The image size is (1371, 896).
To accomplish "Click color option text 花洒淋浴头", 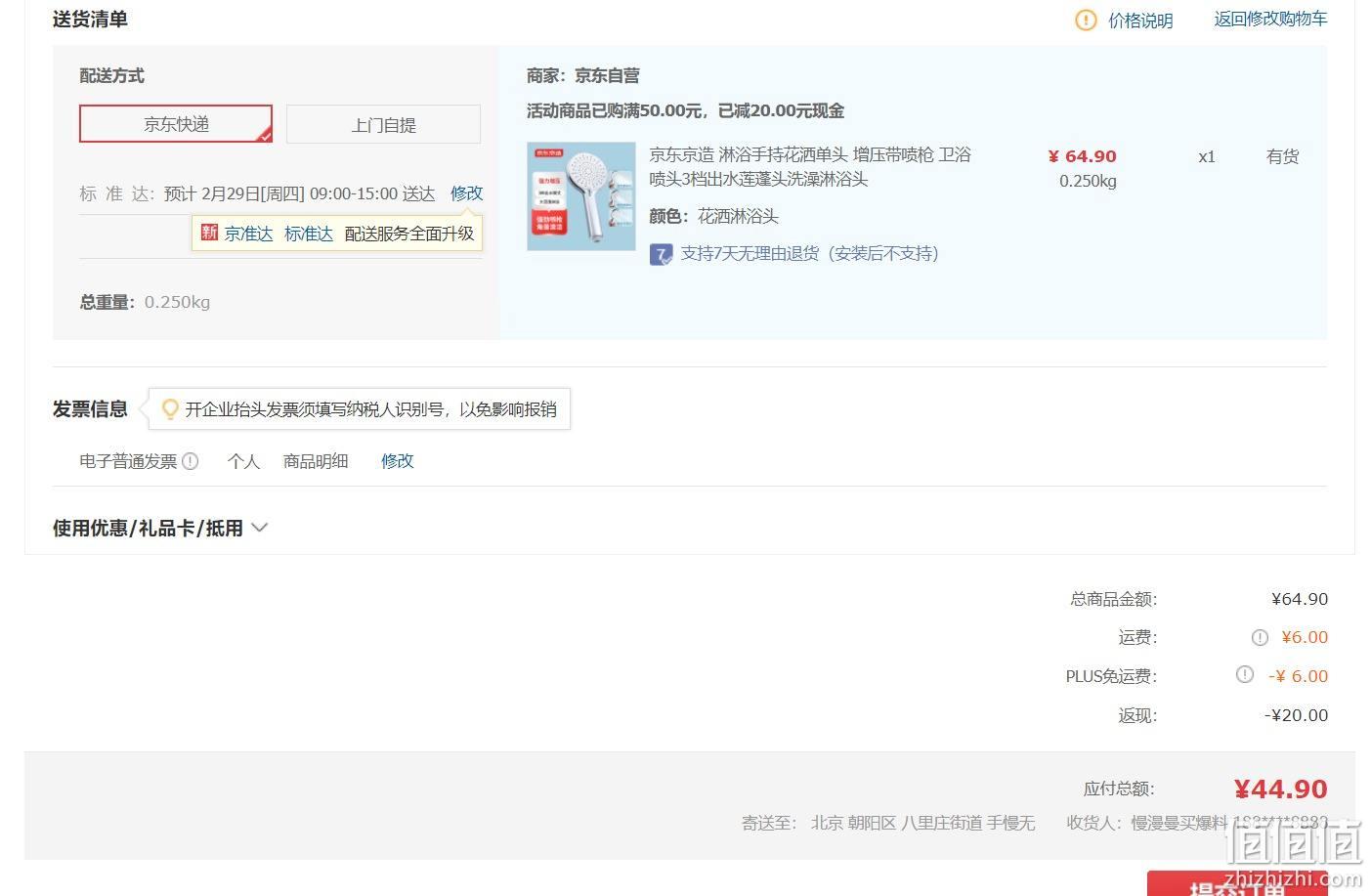I will click(x=738, y=216).
